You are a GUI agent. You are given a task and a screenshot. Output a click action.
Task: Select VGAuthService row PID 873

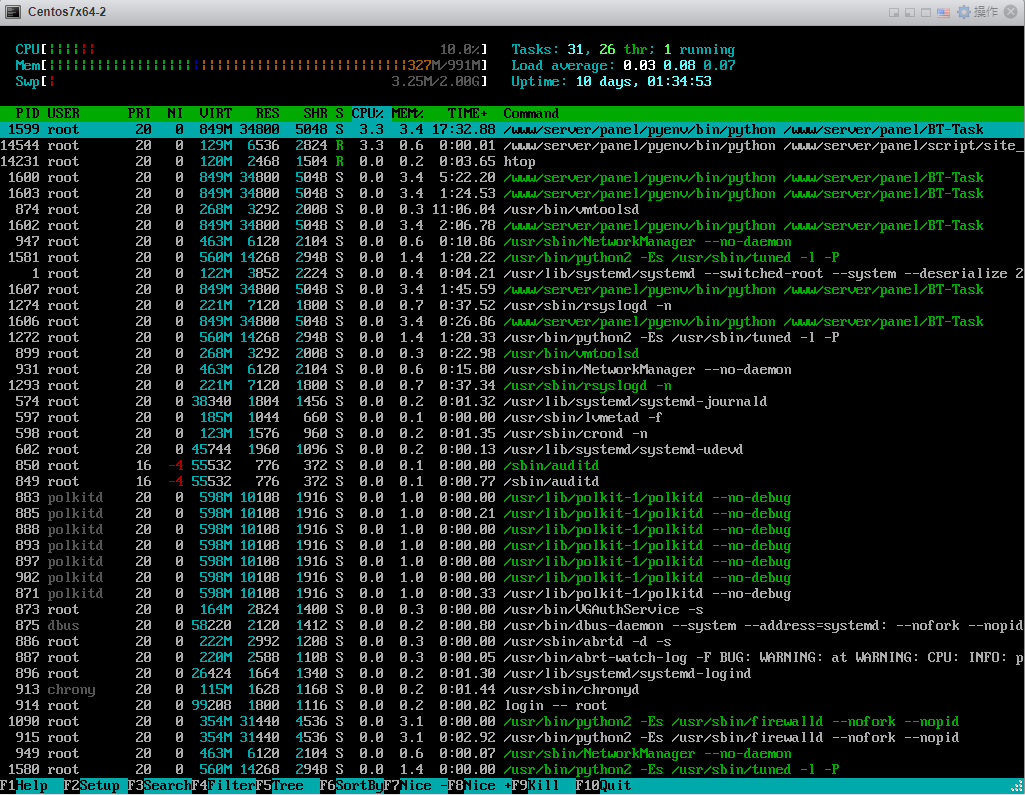512,609
